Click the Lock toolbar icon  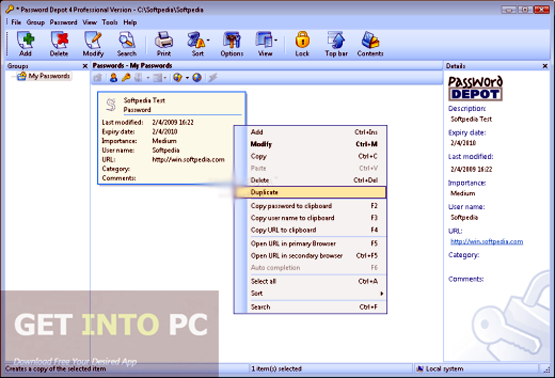pos(302,44)
